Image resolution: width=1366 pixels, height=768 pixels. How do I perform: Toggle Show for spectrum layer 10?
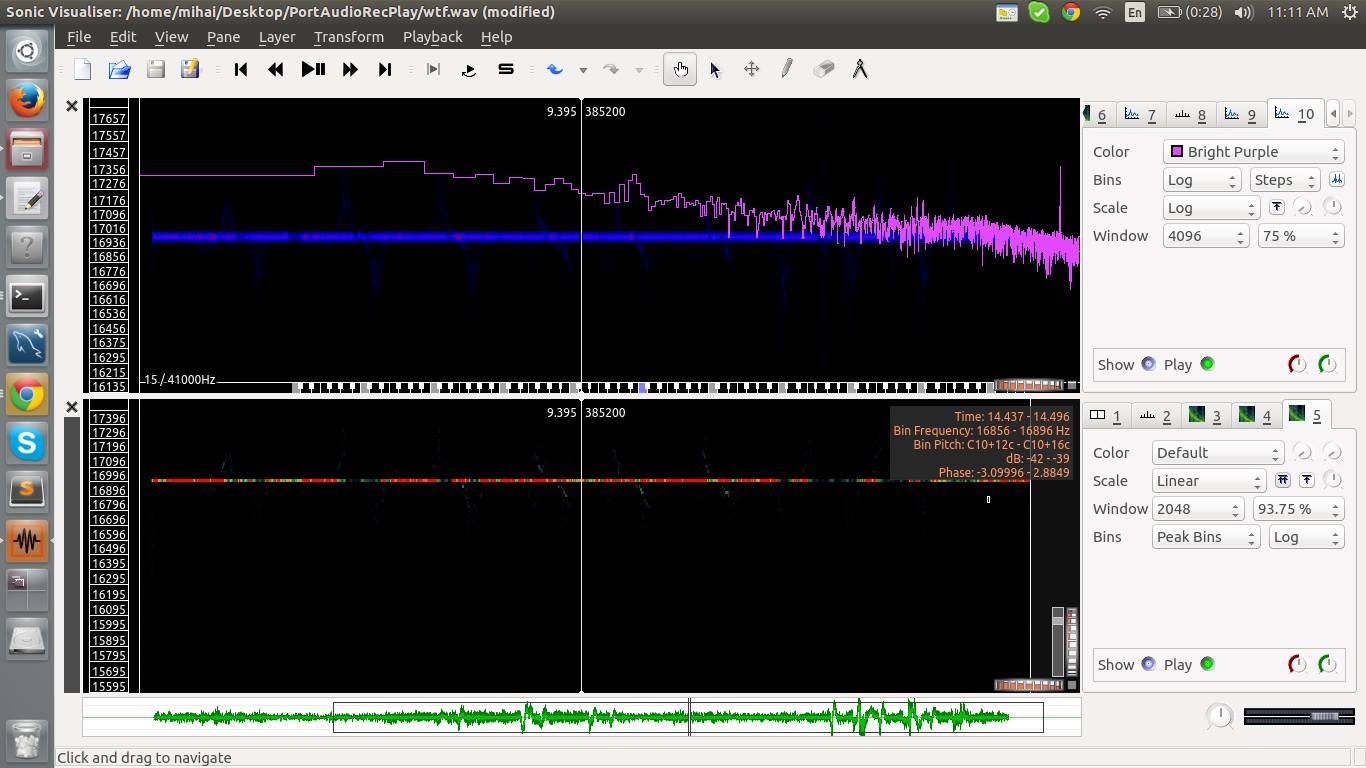tap(1148, 364)
